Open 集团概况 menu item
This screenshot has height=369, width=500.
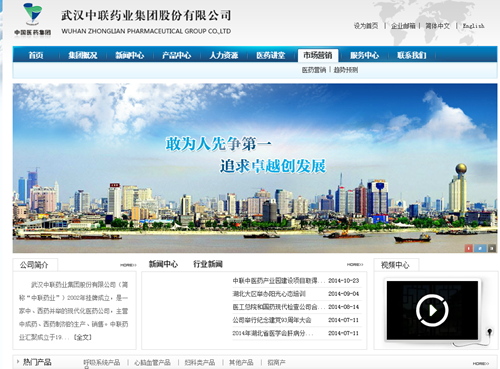(83, 55)
